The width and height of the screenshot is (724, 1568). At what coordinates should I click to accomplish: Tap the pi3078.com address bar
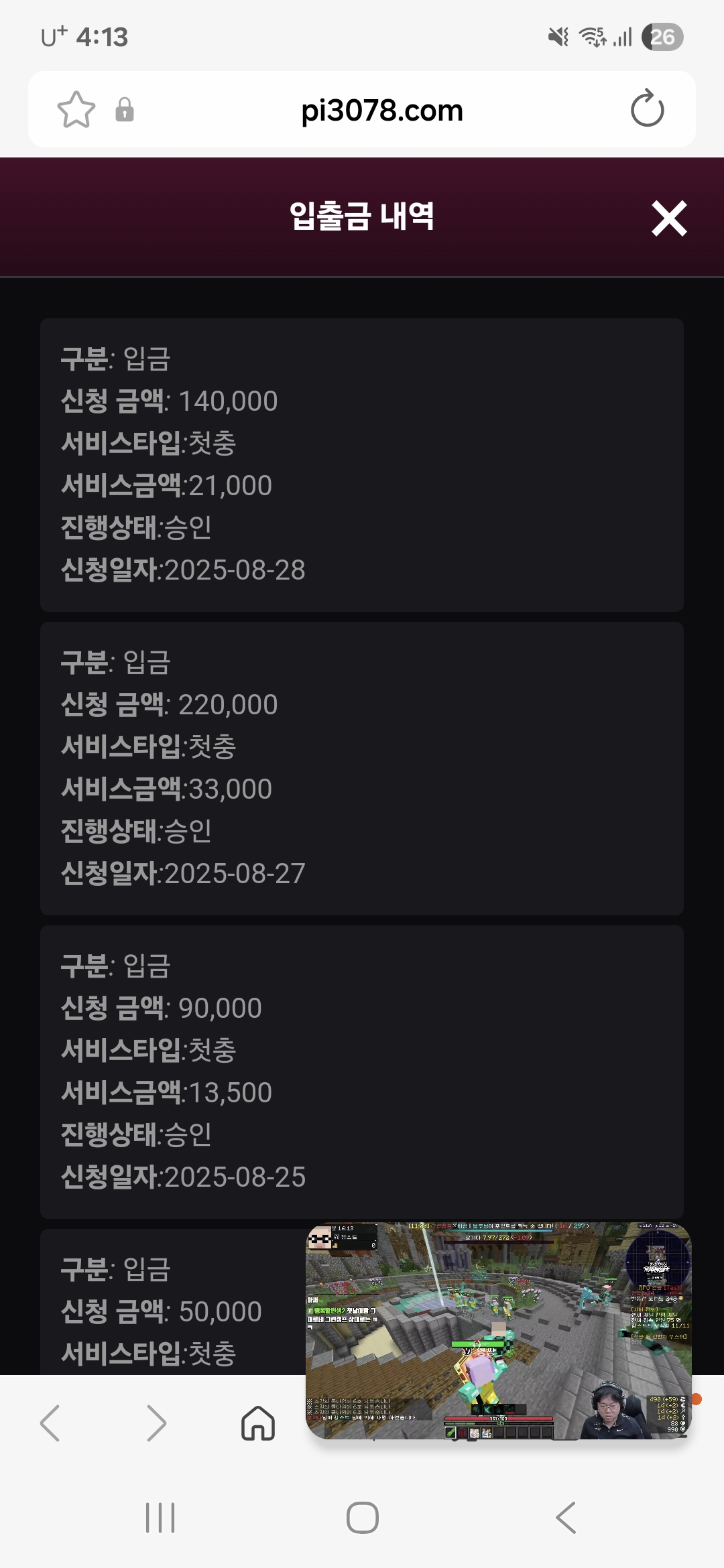tap(382, 110)
